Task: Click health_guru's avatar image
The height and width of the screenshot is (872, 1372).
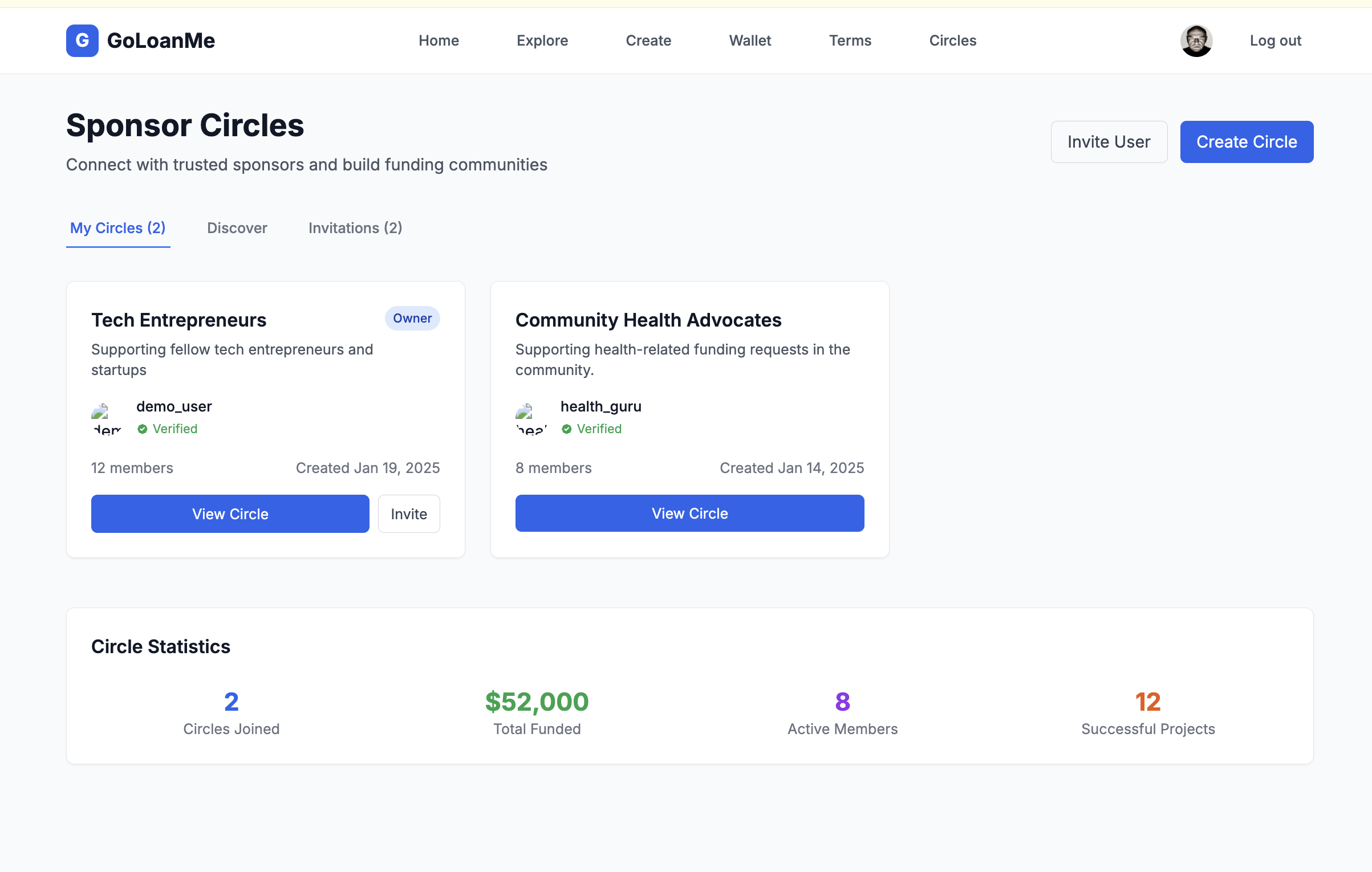Action: [x=530, y=418]
